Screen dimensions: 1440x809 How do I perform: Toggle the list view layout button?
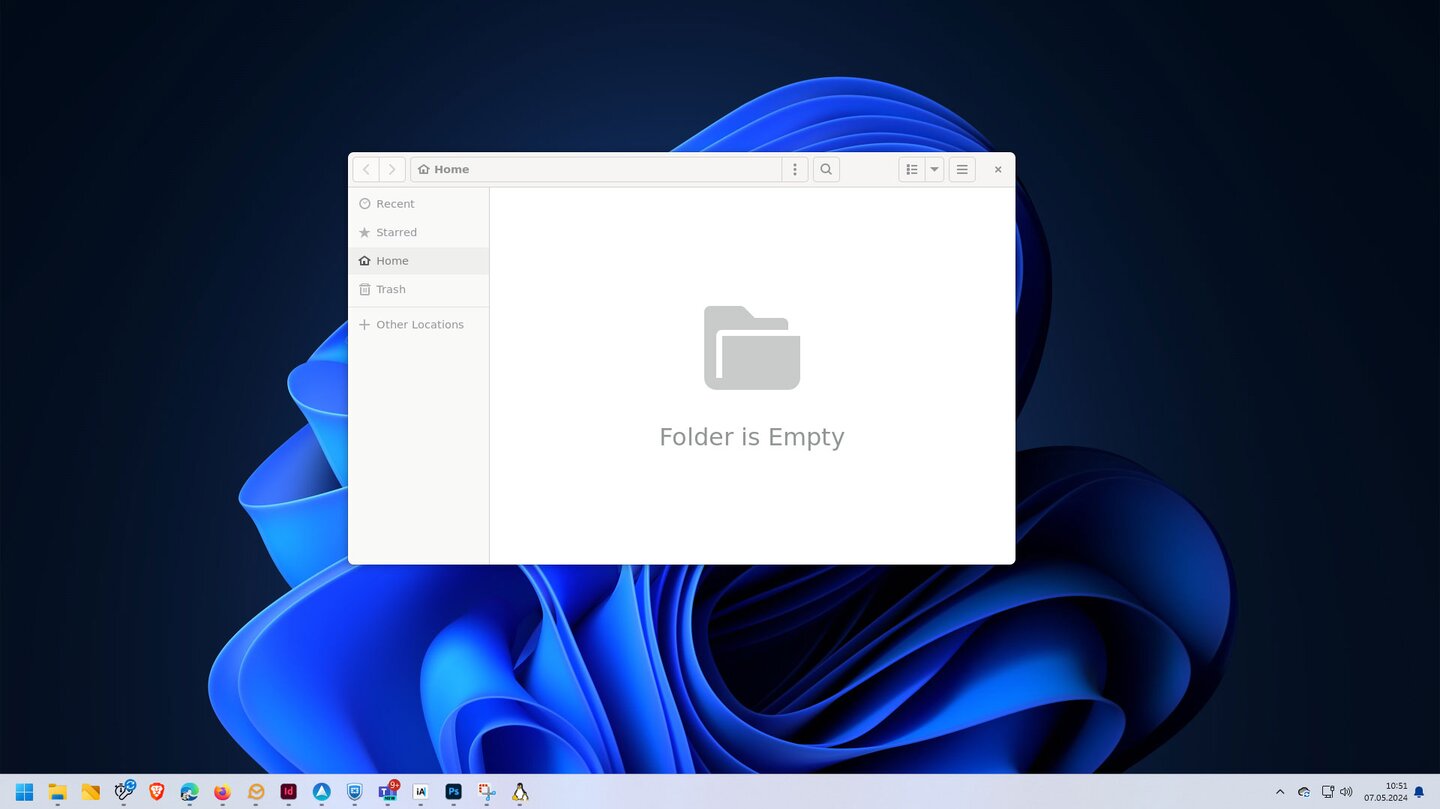click(x=911, y=170)
